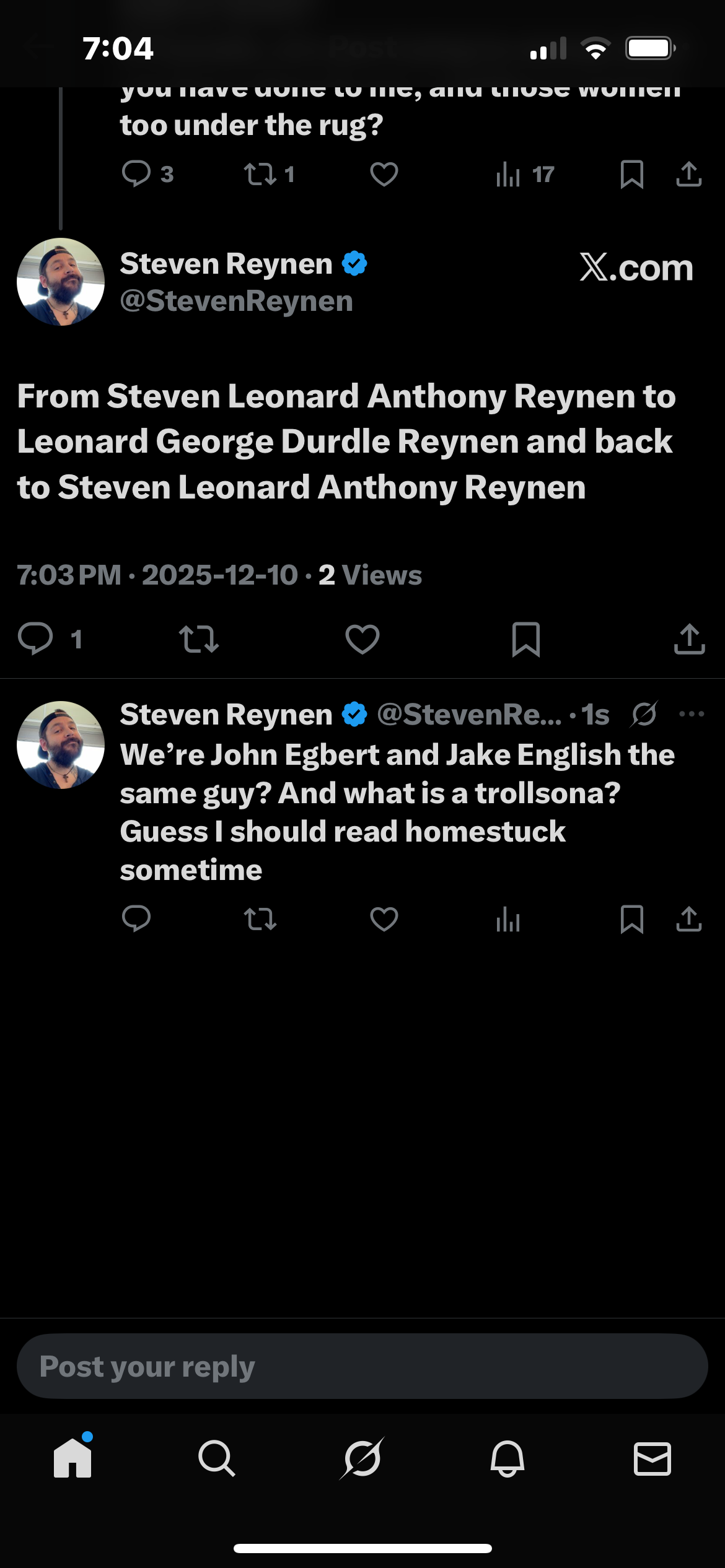This screenshot has width=725, height=1568.
Task: Repost the main Steven Reynen post
Action: coord(198,639)
